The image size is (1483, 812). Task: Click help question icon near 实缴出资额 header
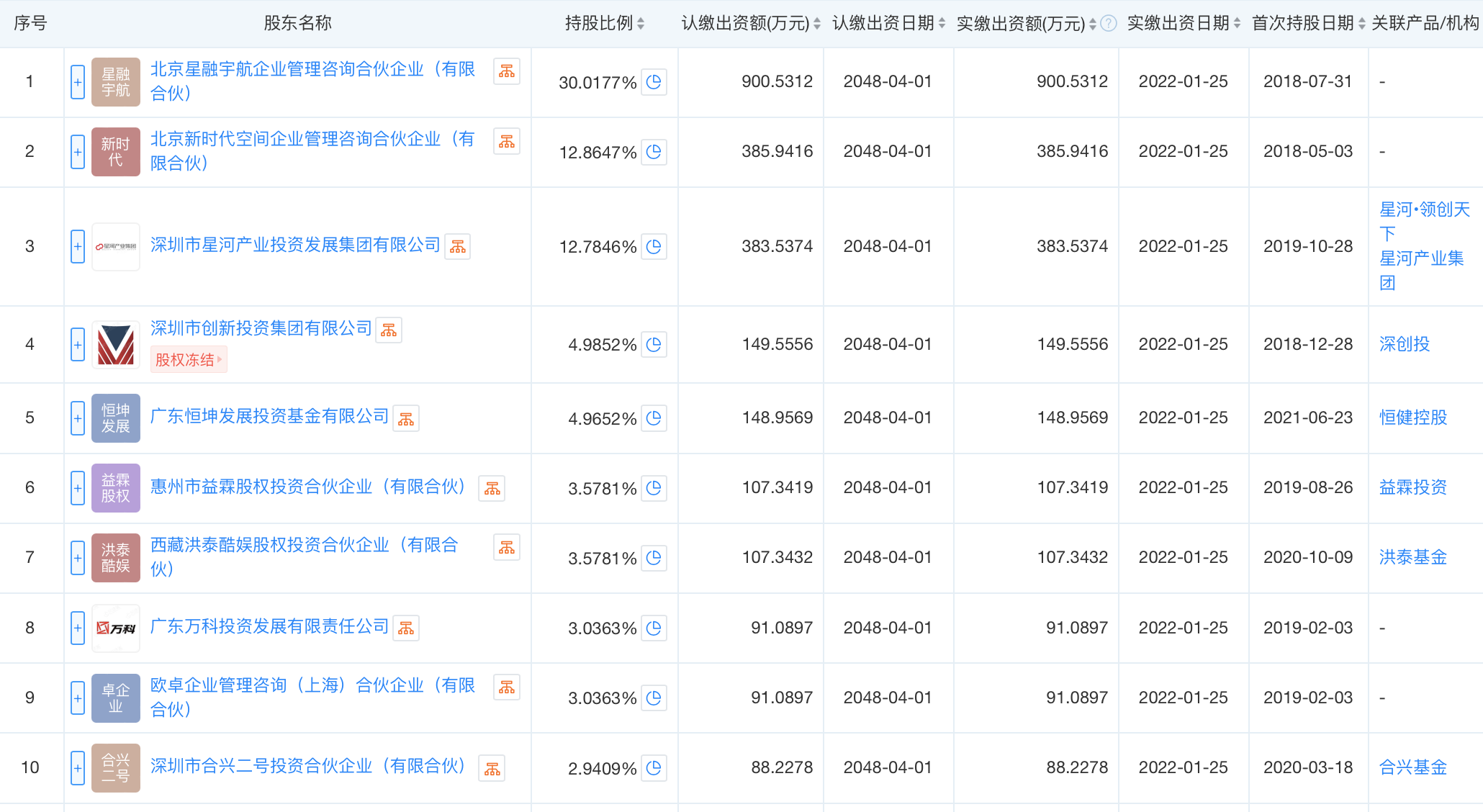(x=1109, y=24)
